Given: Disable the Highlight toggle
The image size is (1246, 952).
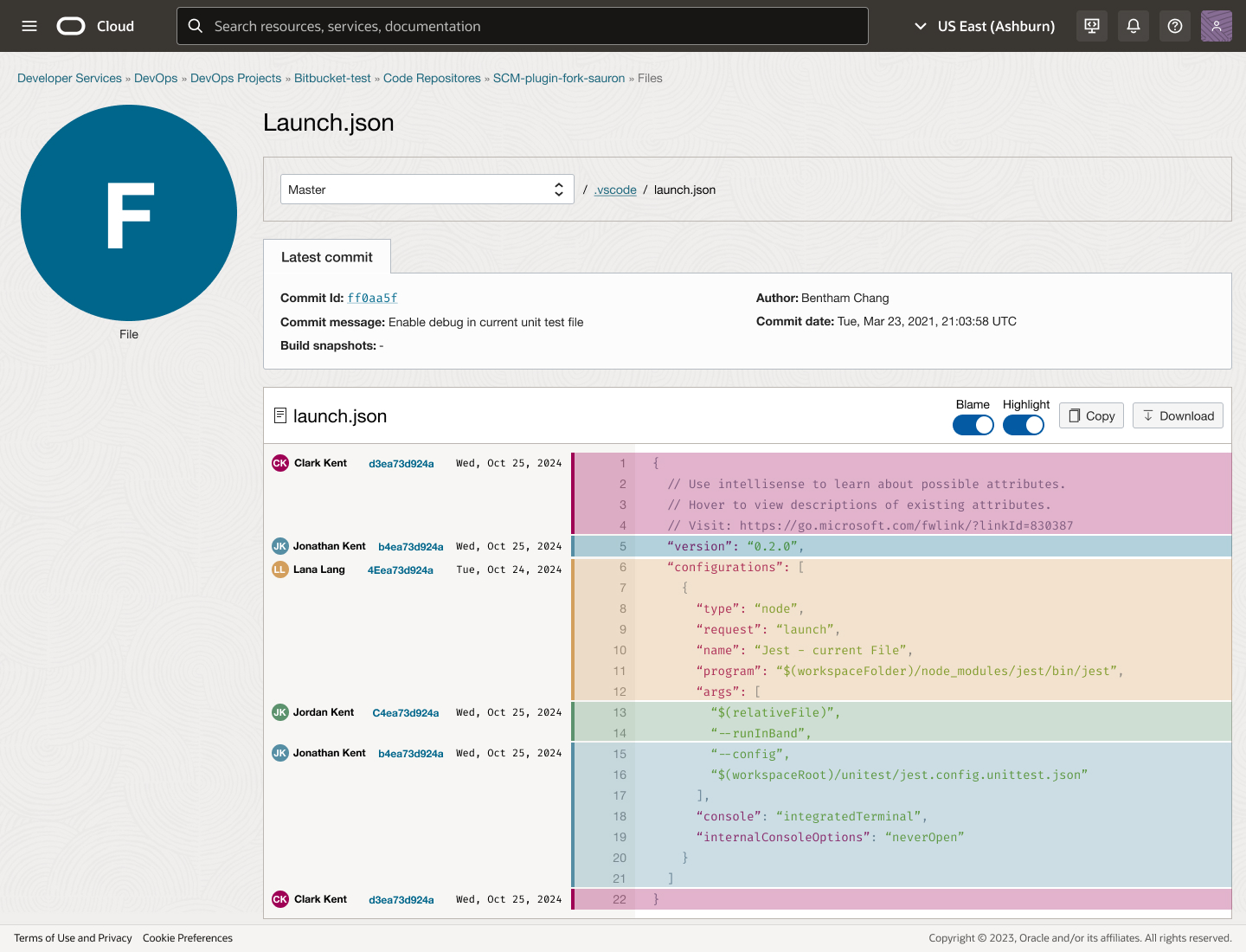Looking at the screenshot, I should pyautogui.click(x=1023, y=425).
